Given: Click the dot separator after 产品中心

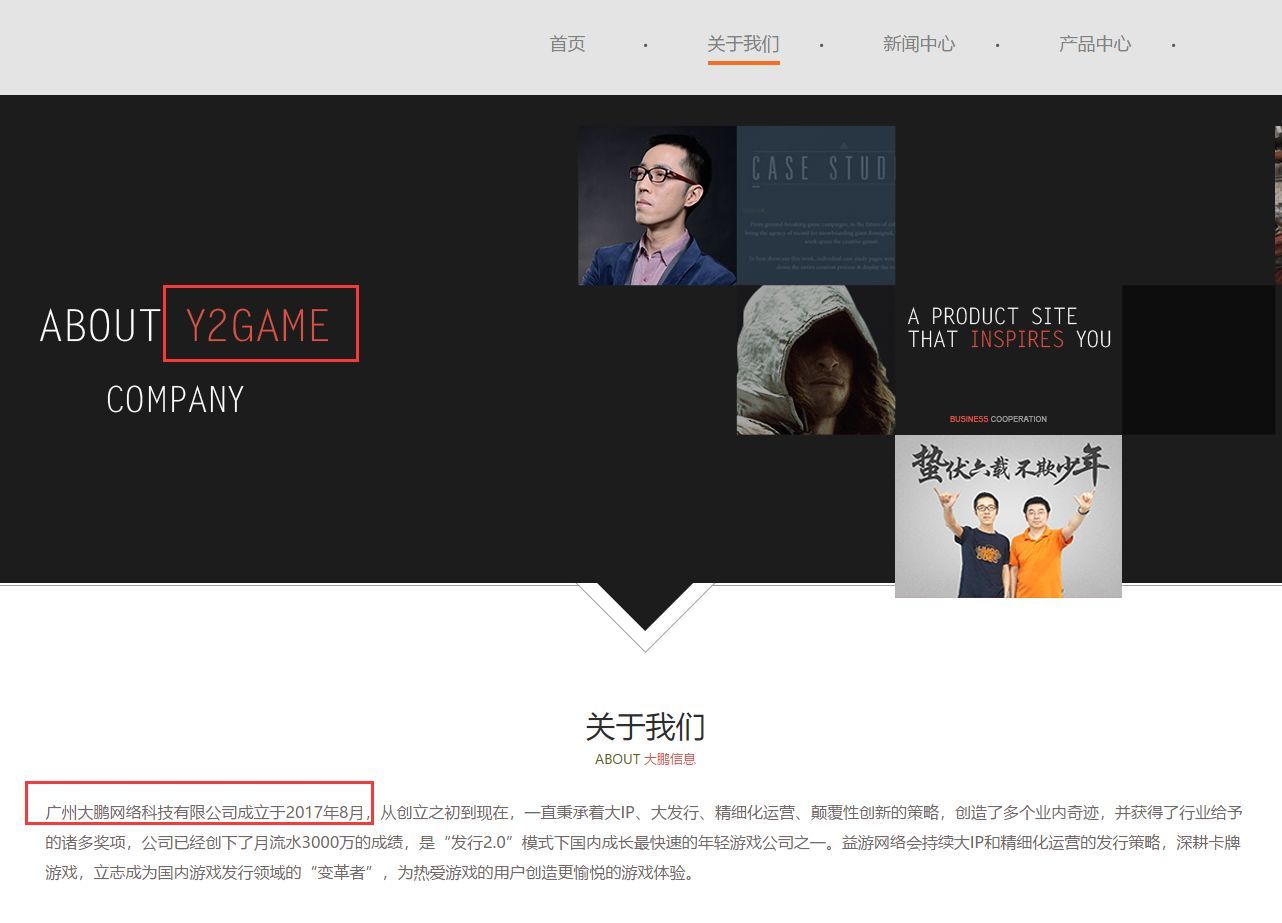Looking at the screenshot, I should point(1172,47).
